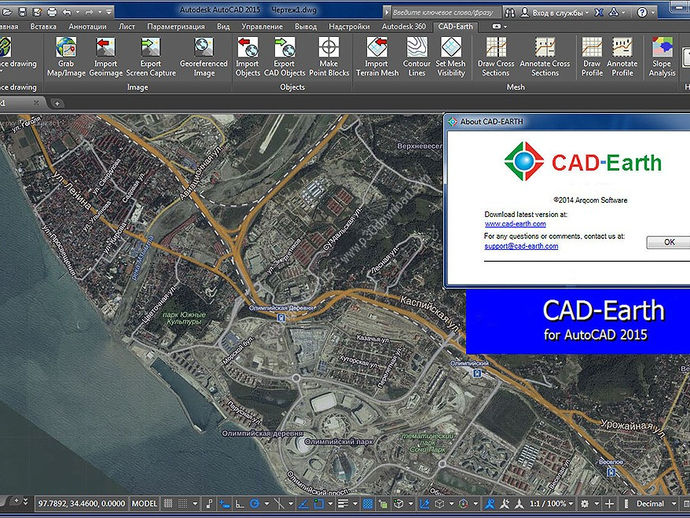Close the current drawing file tab
The image size is (690, 518).
(x=36, y=103)
